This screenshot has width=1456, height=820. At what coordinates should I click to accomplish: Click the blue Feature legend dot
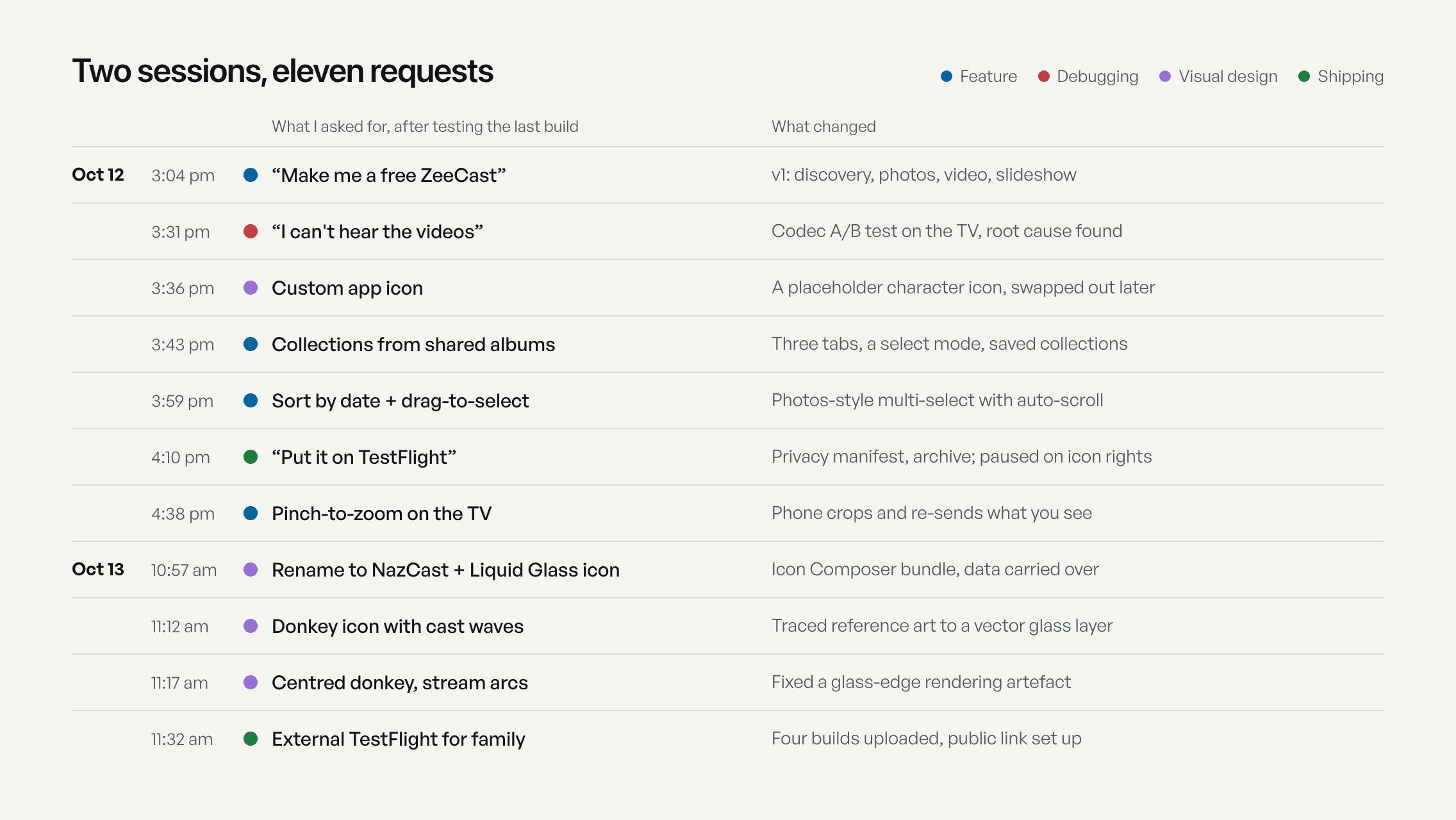pyautogui.click(x=947, y=76)
